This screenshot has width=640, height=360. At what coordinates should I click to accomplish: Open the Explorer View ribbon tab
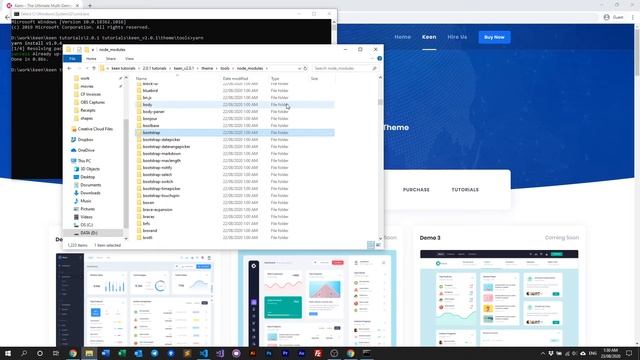(x=129, y=59)
